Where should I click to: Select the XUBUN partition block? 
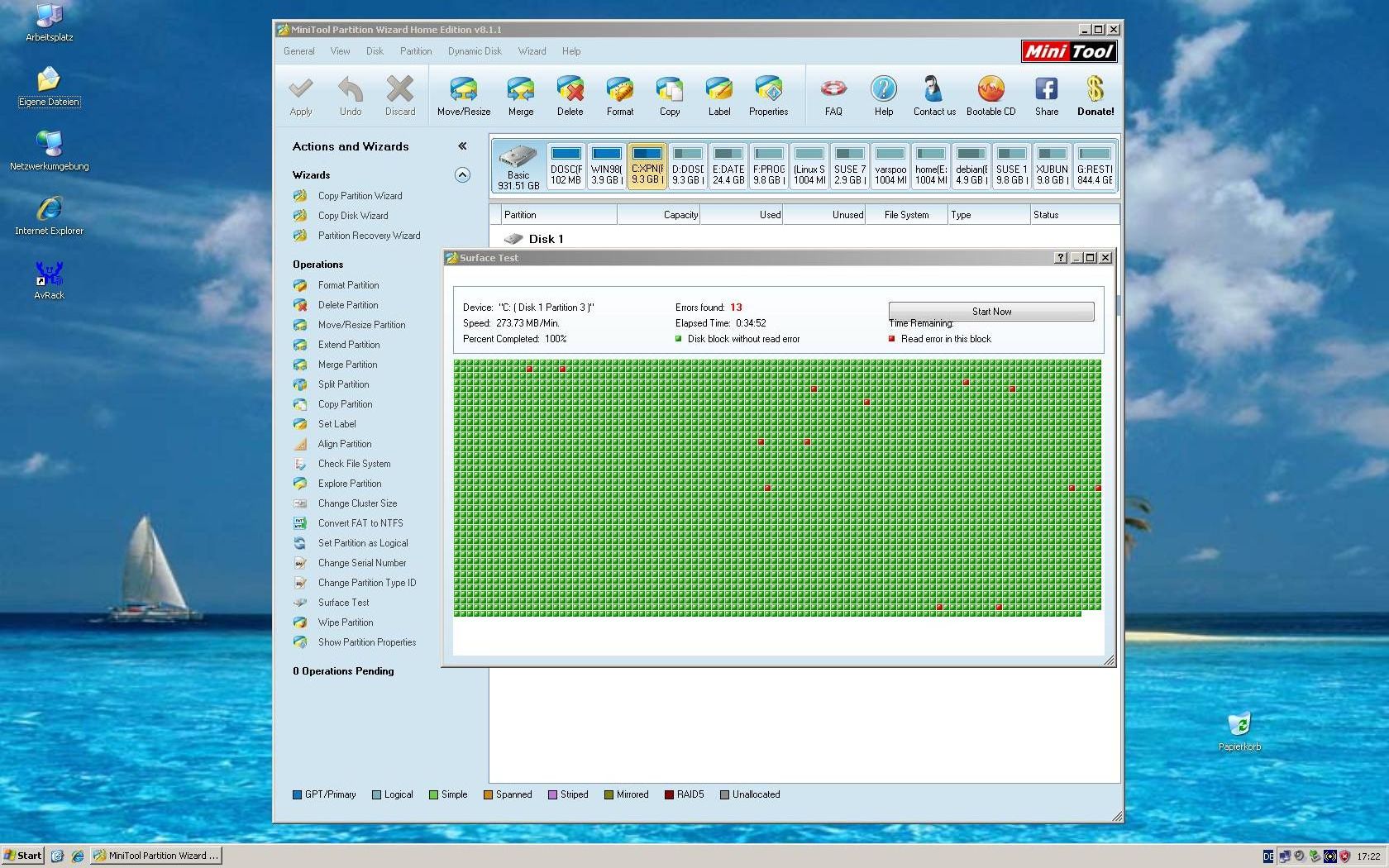(x=1052, y=166)
